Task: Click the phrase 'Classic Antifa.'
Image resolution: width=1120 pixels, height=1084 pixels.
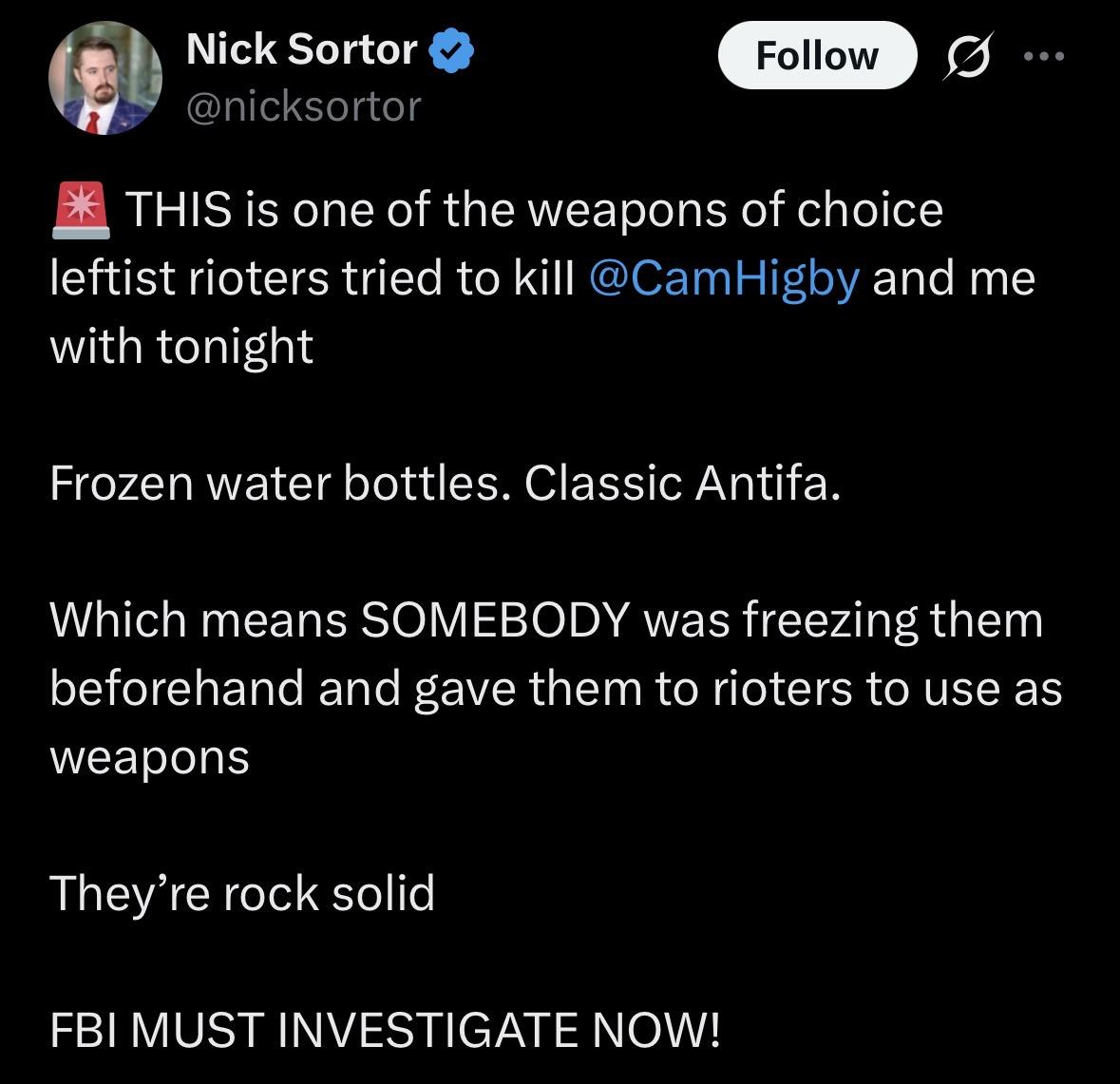Action: (x=682, y=484)
